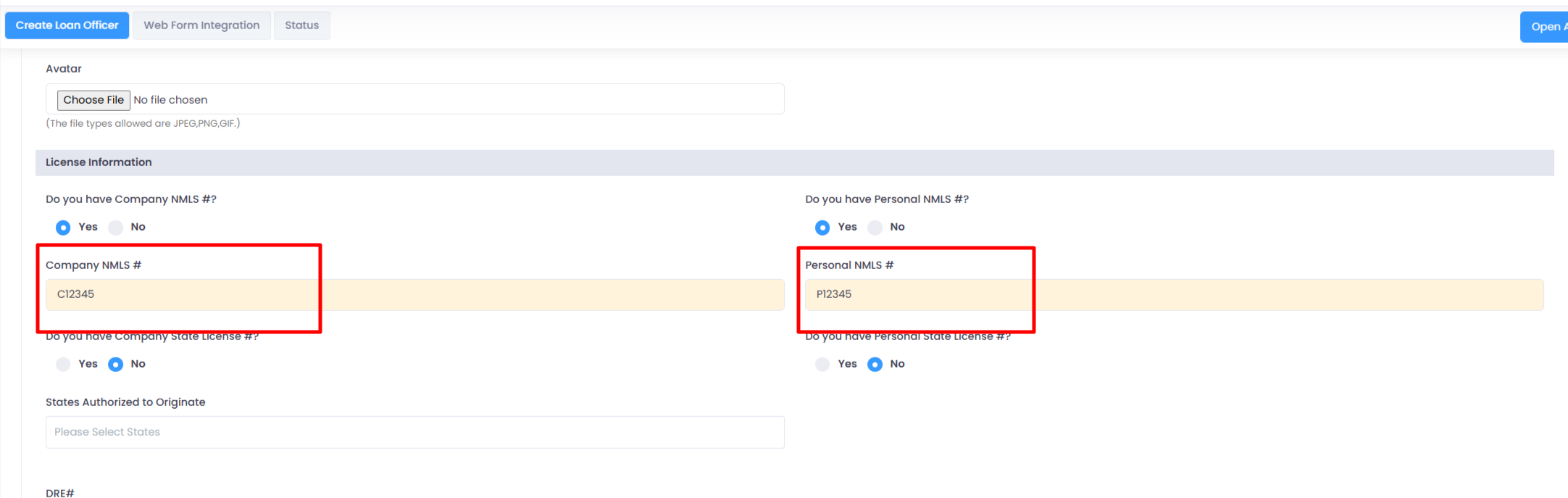
Task: Click the DRE# field label
Action: (60, 492)
